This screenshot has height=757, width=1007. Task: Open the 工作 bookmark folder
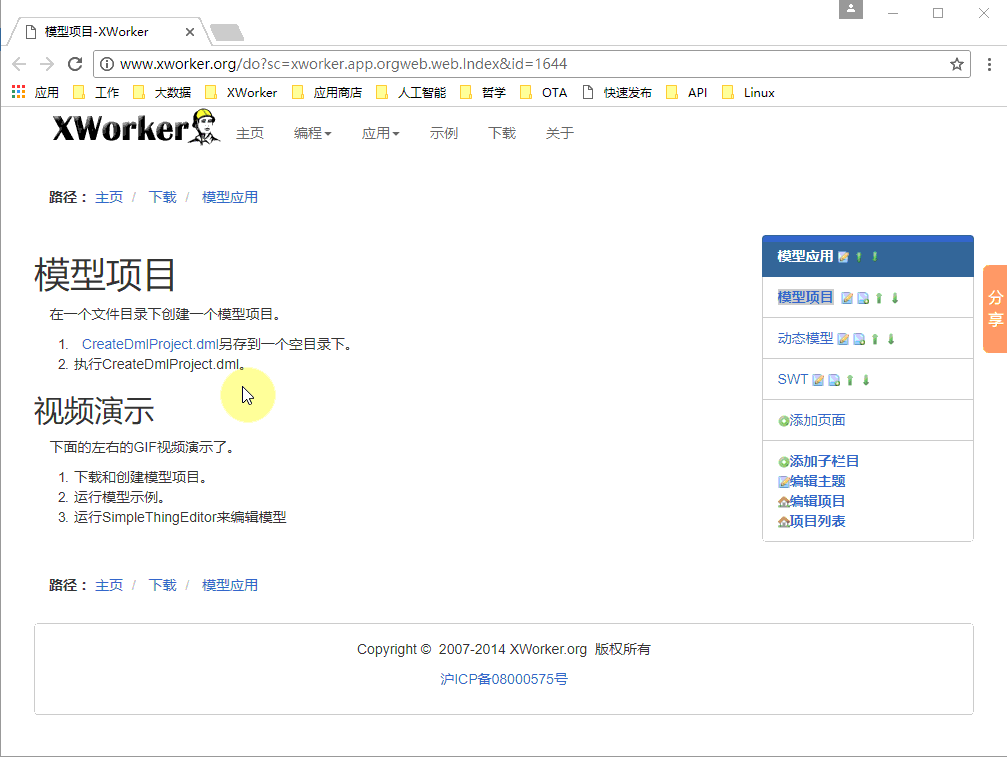[96, 92]
